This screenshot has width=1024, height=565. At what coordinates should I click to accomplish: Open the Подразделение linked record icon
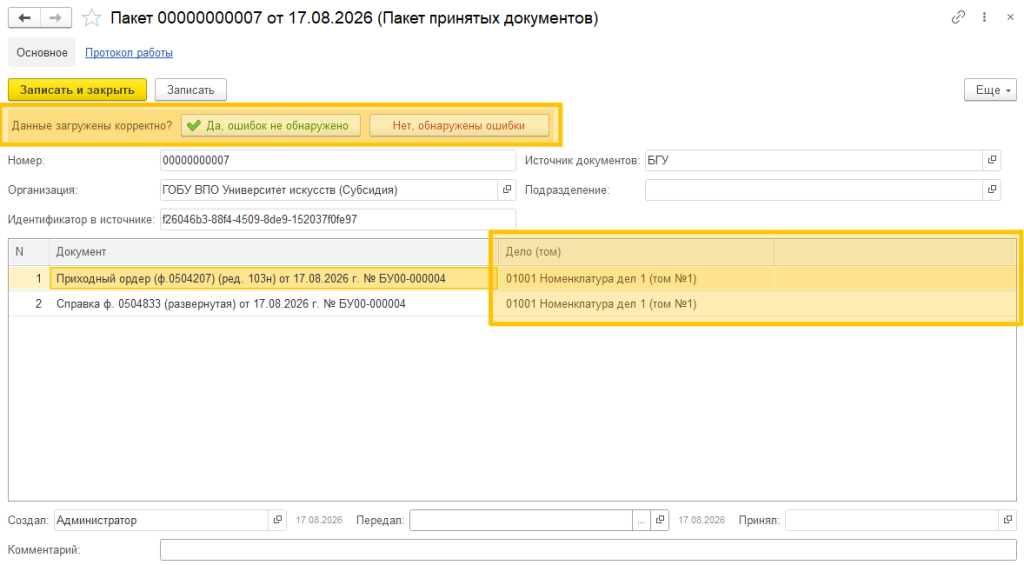[x=992, y=190]
